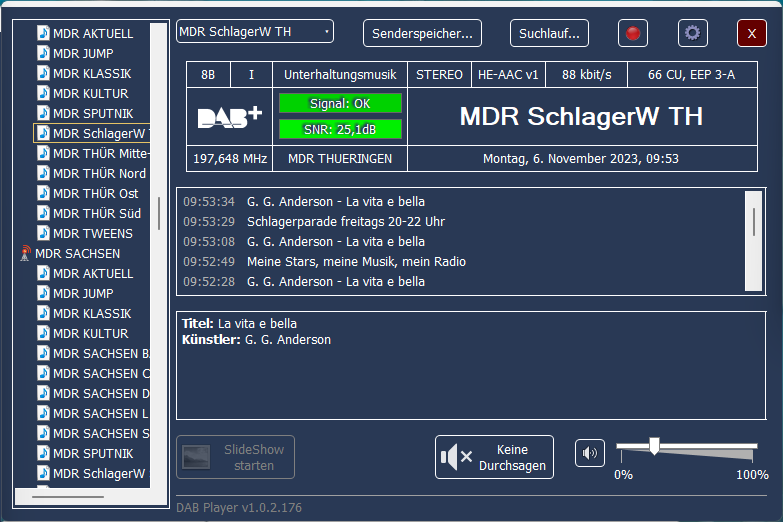
Task: Open the MDR SchlagerW TH station dropdown
Action: click(x=254, y=32)
